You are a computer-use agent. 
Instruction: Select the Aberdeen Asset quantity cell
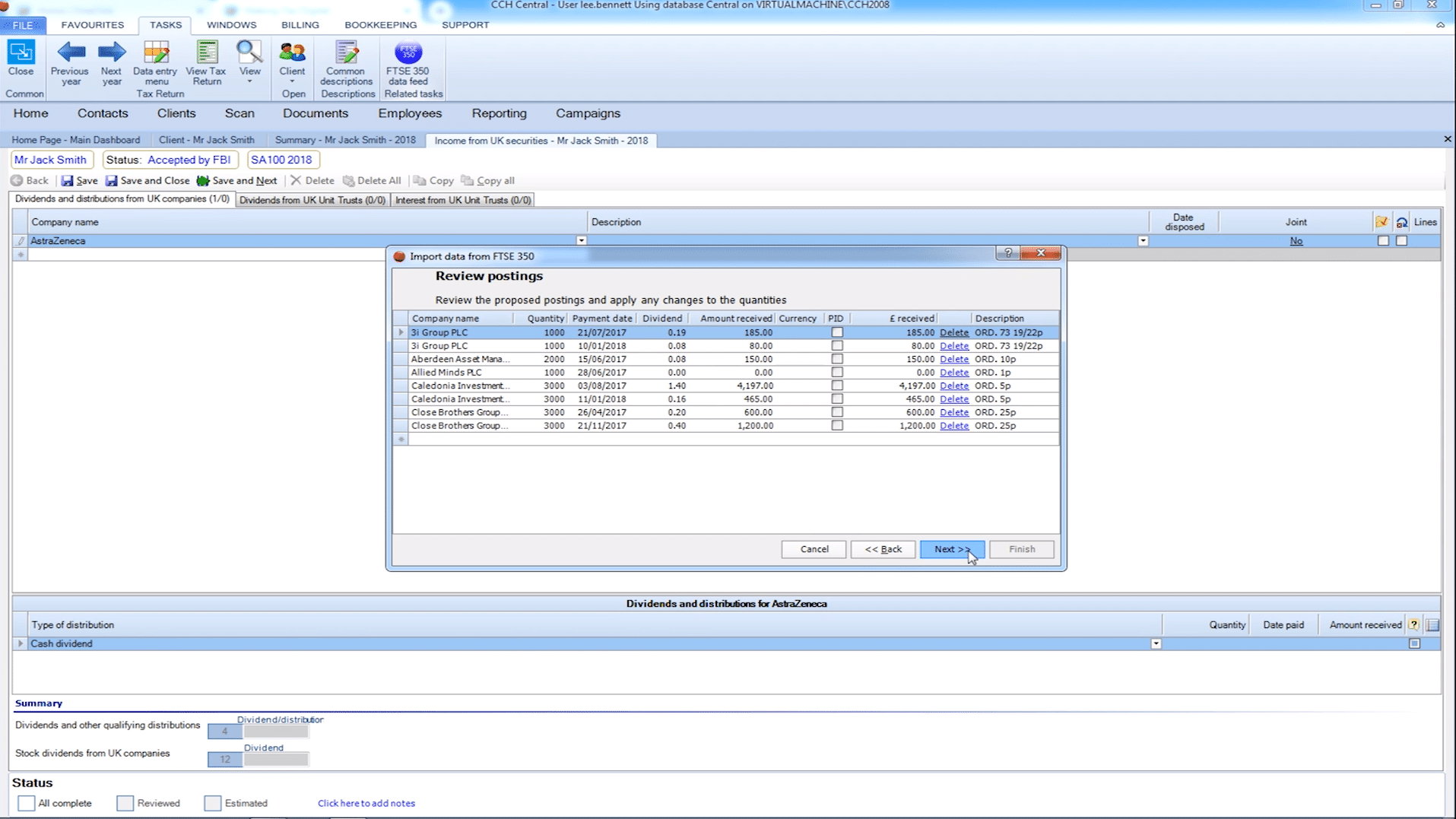pos(540,359)
